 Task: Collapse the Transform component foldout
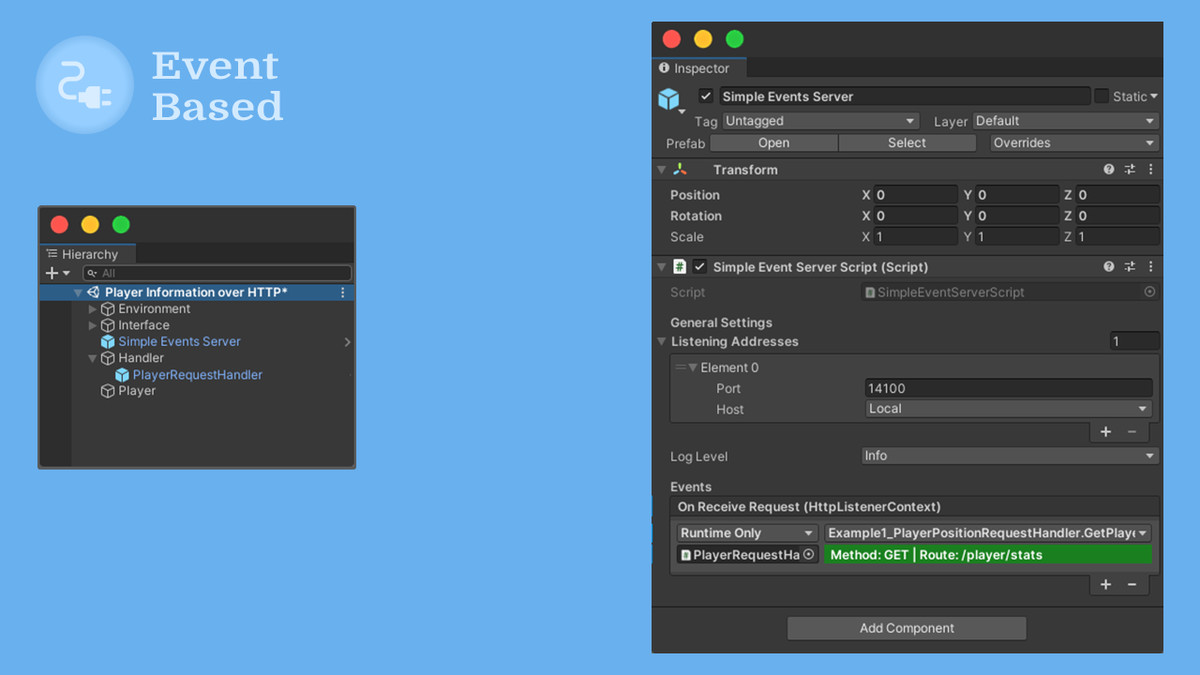click(x=661, y=170)
